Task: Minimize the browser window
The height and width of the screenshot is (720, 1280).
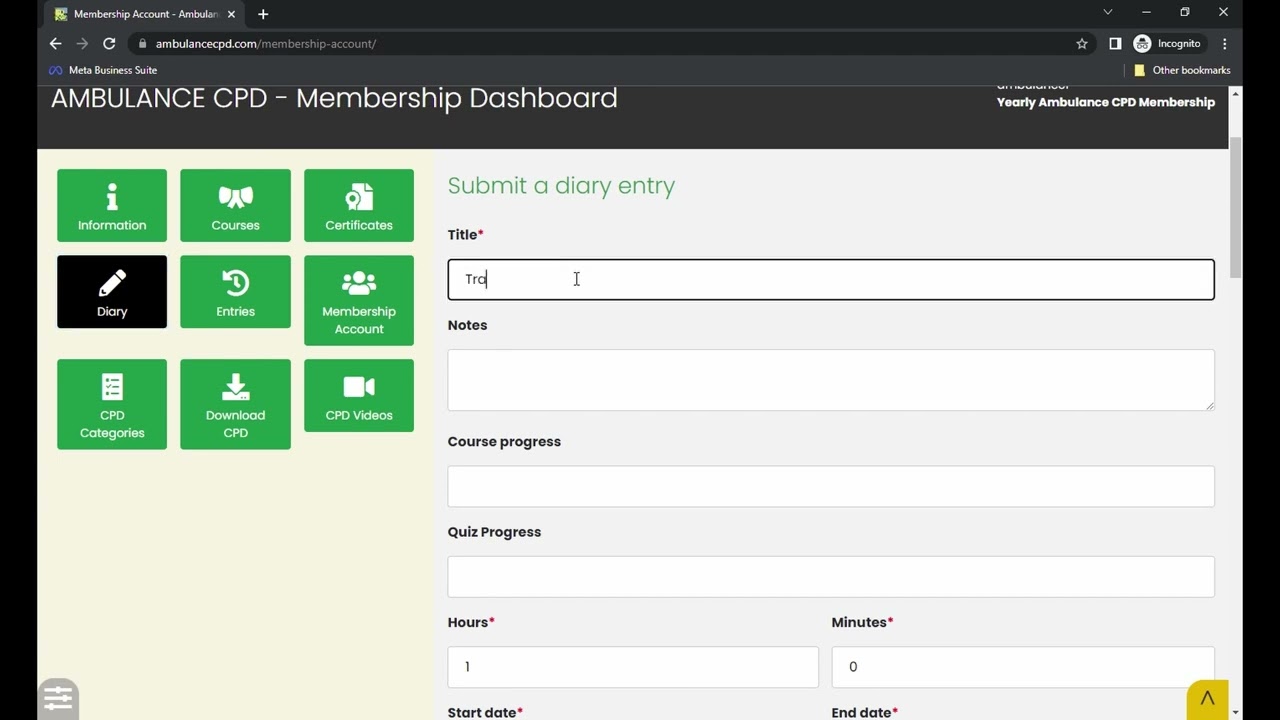Action: (1146, 13)
